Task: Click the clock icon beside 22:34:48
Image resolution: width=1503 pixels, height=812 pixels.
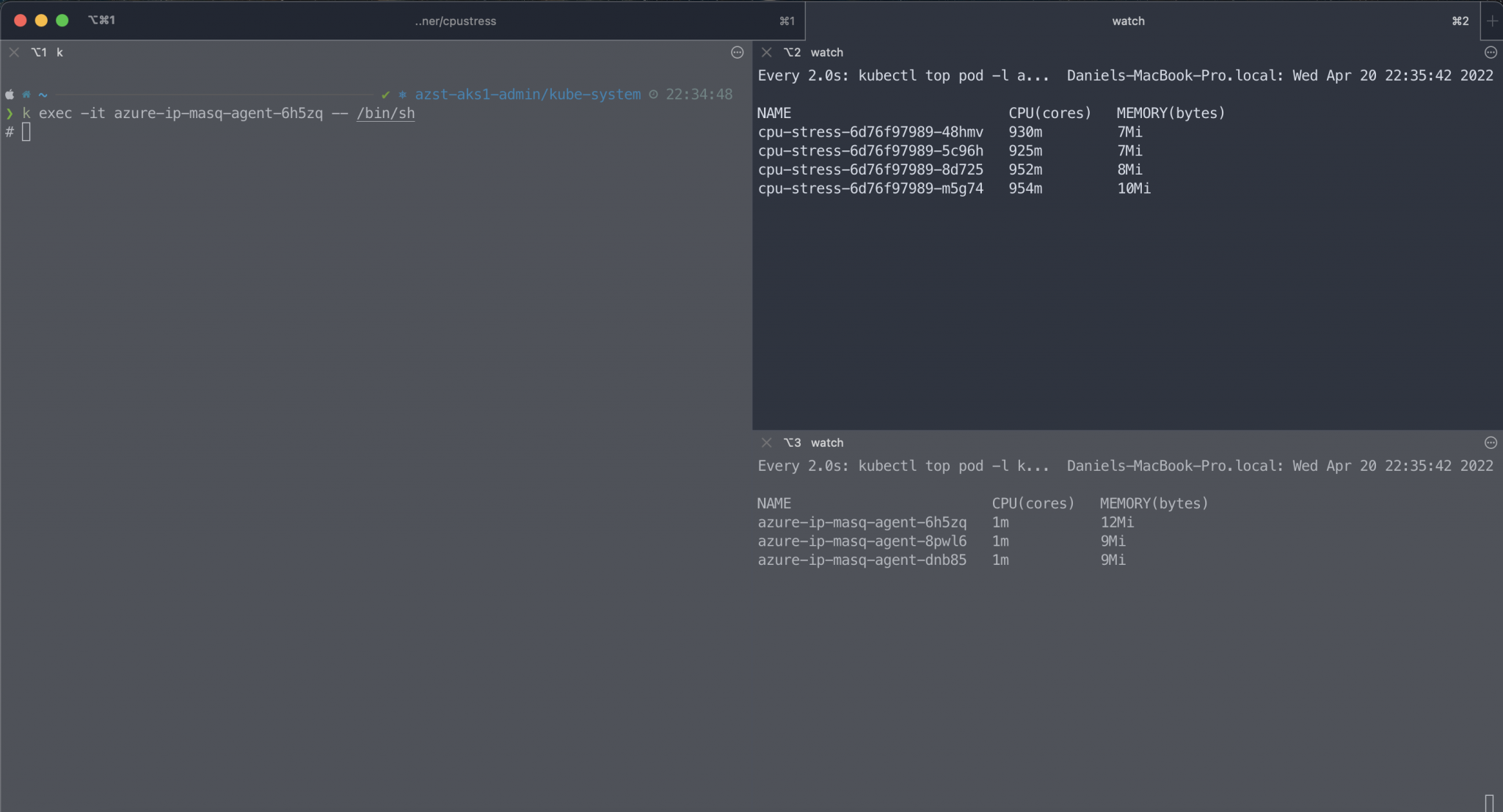Action: coord(653,95)
